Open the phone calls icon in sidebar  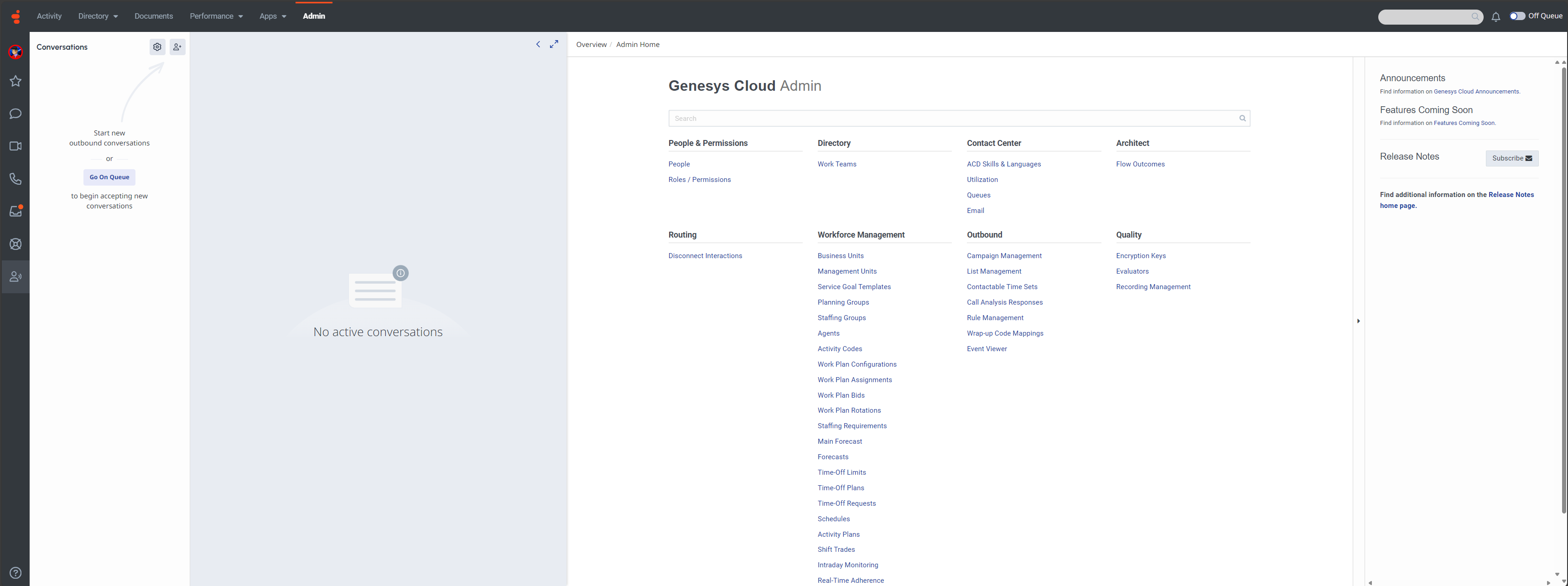(x=15, y=179)
